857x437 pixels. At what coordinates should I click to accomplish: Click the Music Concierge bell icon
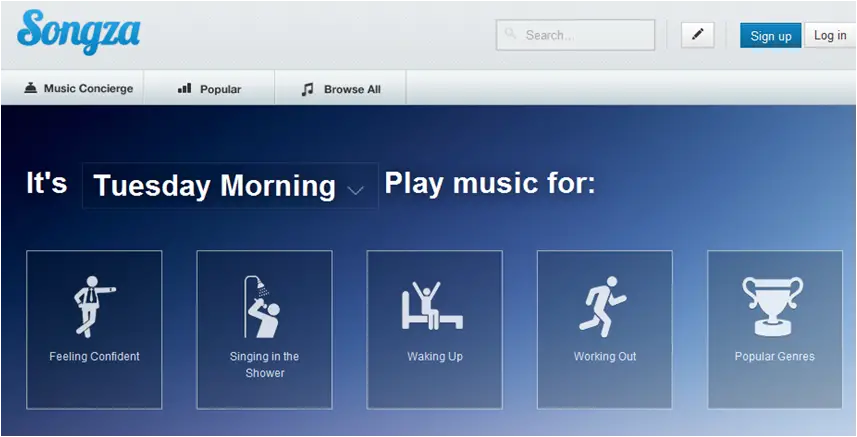pyautogui.click(x=31, y=88)
